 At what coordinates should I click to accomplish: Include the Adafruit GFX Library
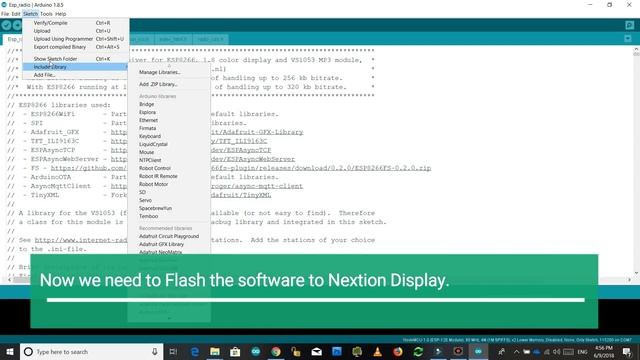tap(169, 244)
